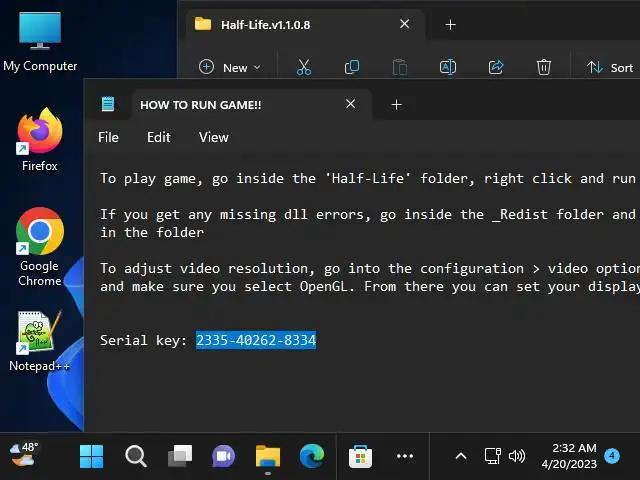This screenshot has height=480, width=640.
Task: Open Windows Start menu
Action: pyautogui.click(x=91, y=456)
